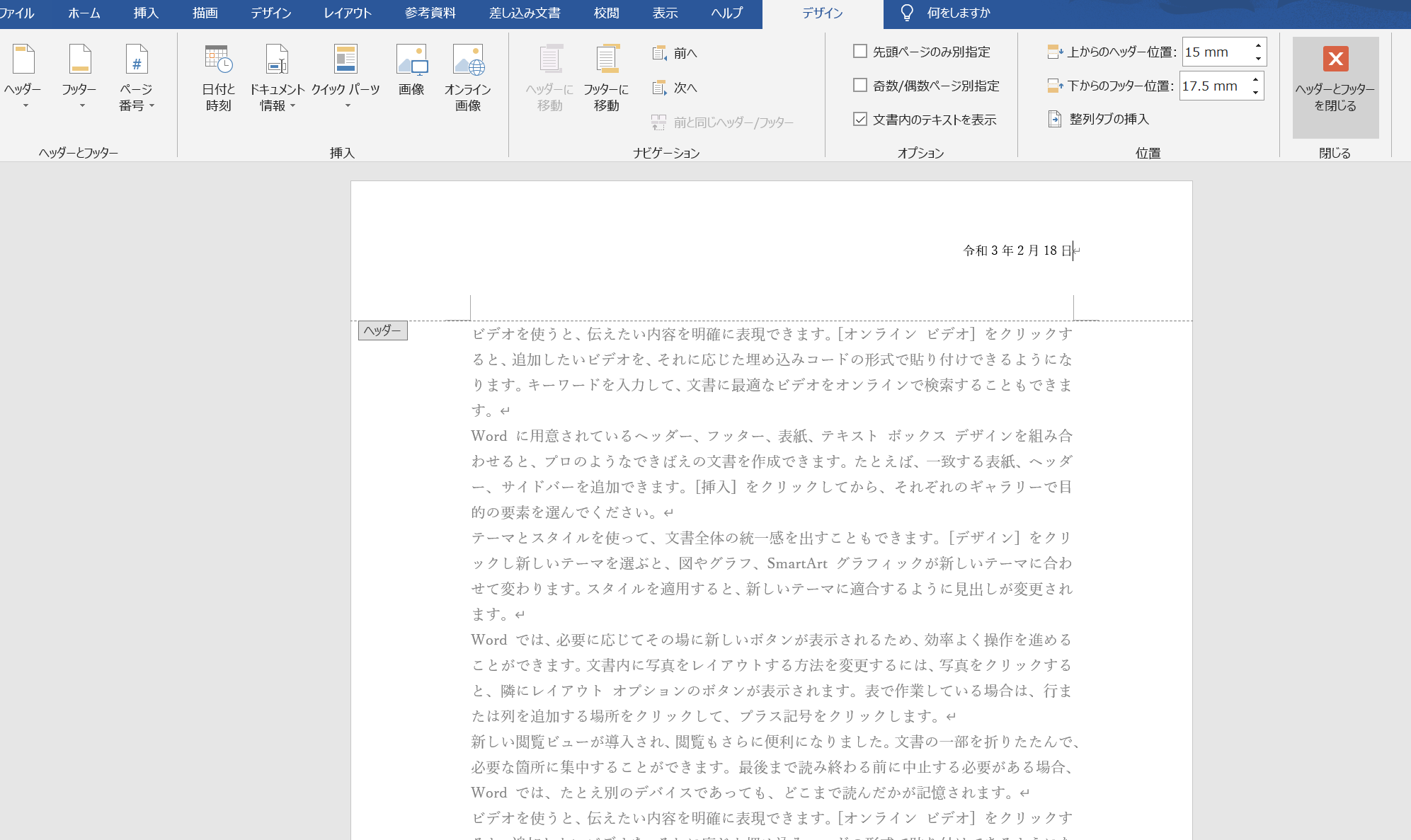Open ドキュメント情報 icon
This screenshot has width=1411, height=840.
click(277, 59)
